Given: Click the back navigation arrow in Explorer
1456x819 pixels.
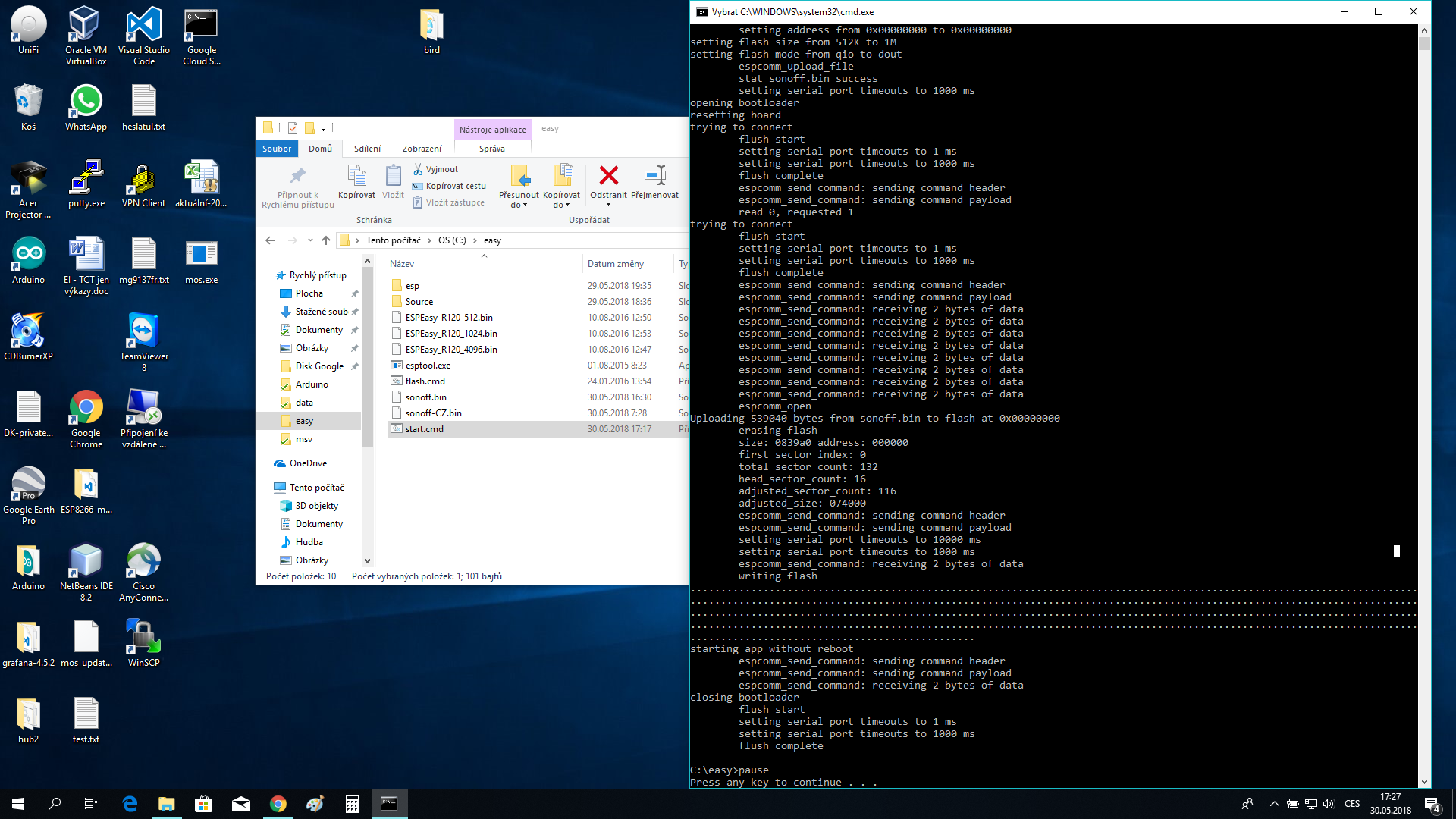Looking at the screenshot, I should pyautogui.click(x=271, y=240).
